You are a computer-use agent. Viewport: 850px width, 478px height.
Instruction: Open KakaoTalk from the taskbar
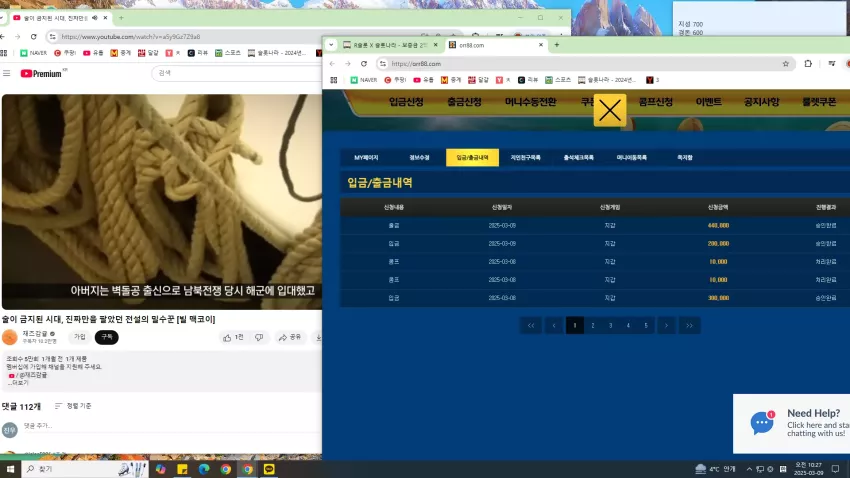tap(269, 469)
